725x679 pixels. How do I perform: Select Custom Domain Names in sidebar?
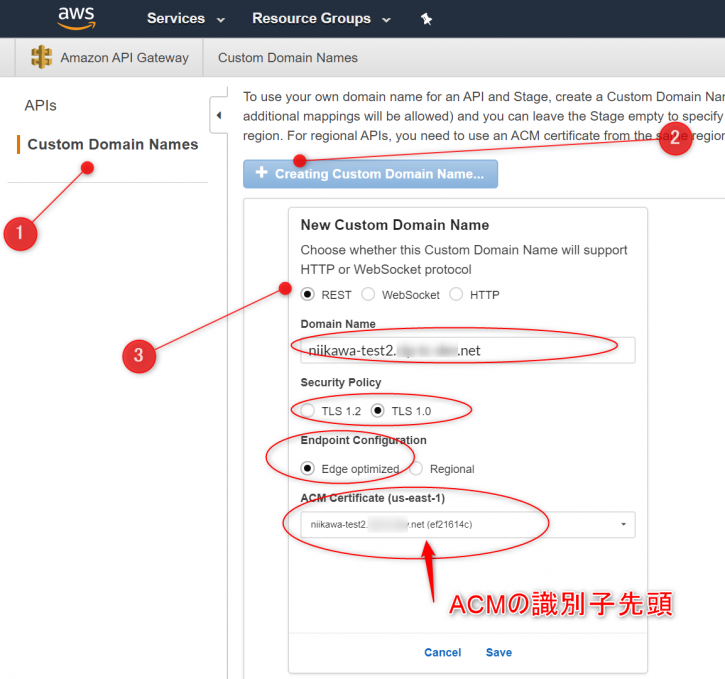pyautogui.click(x=113, y=144)
